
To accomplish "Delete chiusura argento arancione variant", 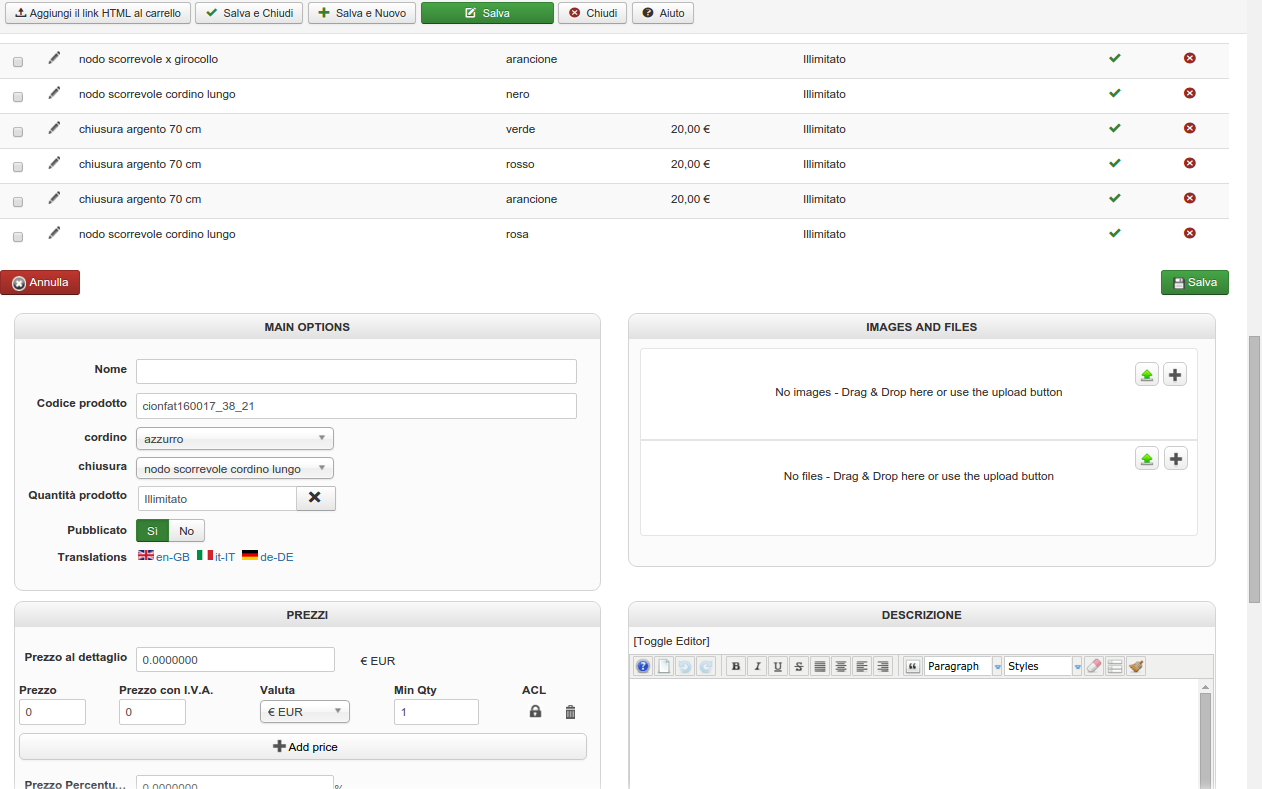I will pyautogui.click(x=1190, y=198).
